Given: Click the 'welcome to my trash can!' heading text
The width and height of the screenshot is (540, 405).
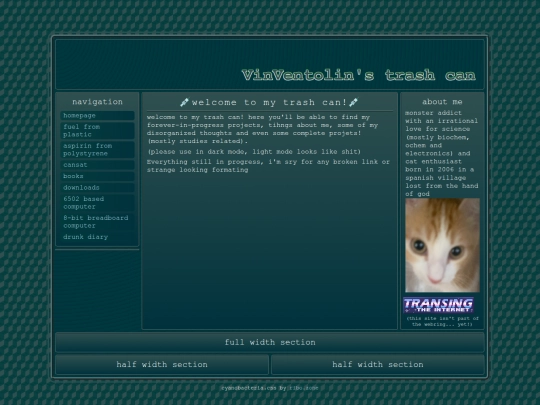Looking at the screenshot, I should click(269, 102).
